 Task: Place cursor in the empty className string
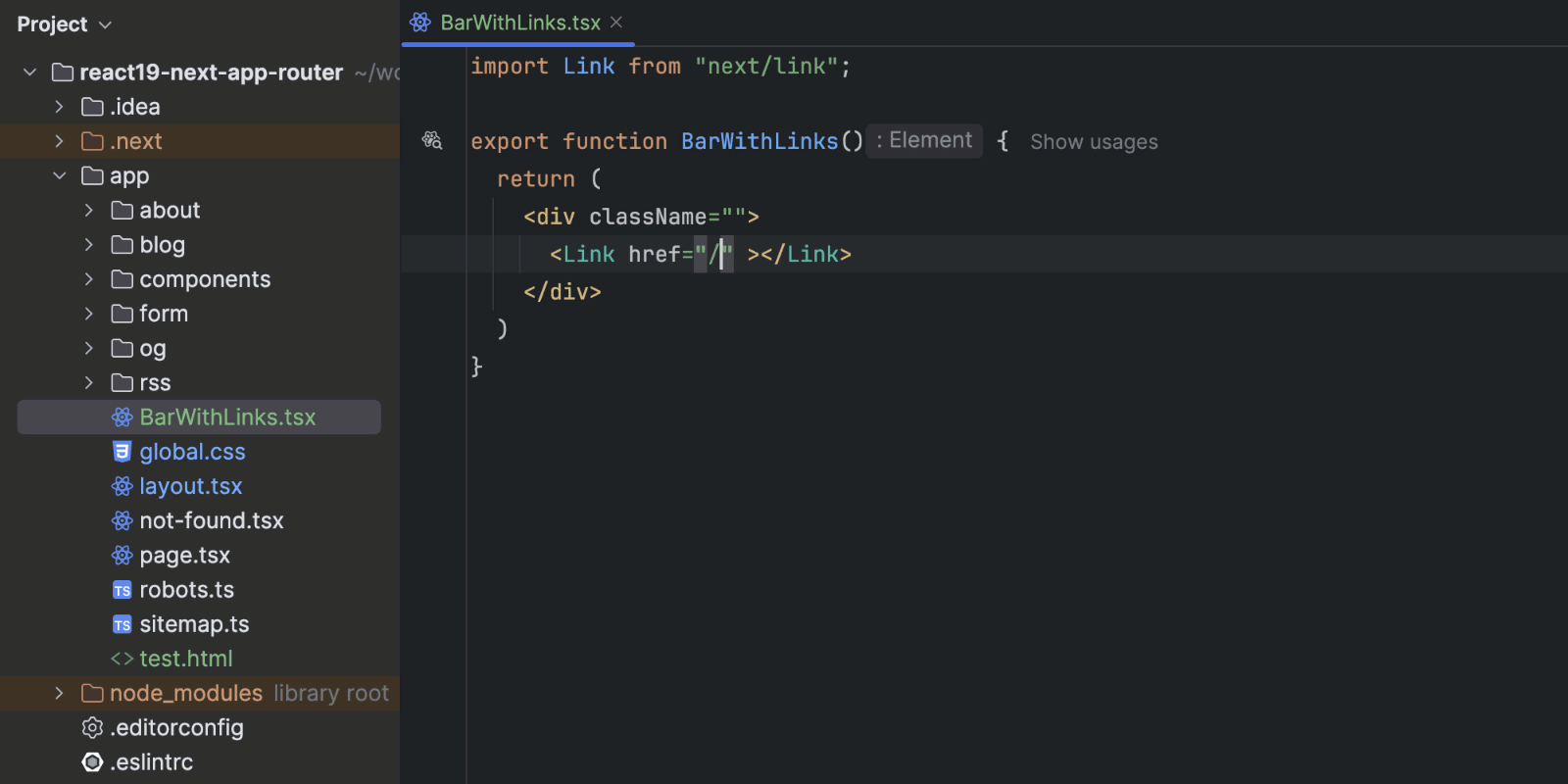[734, 217]
